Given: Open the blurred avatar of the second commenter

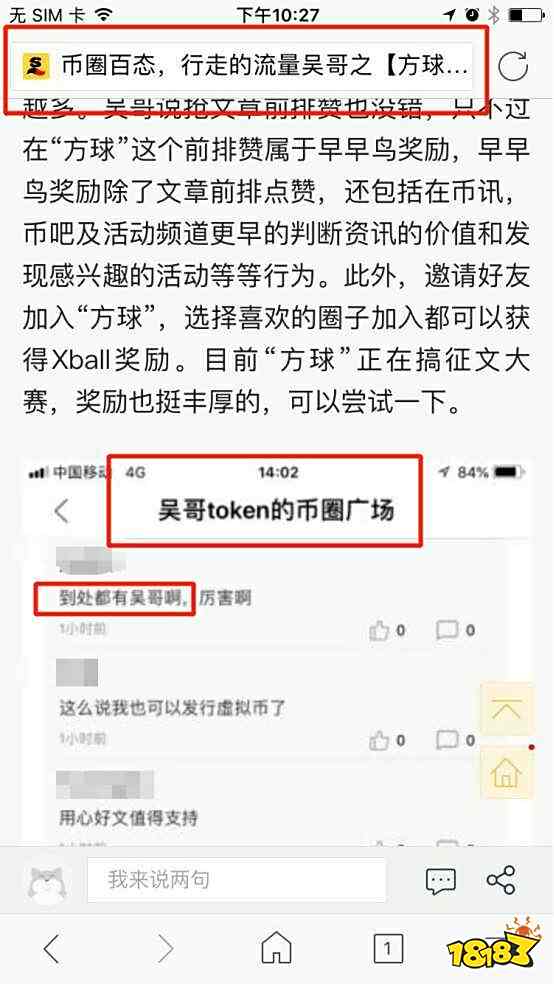Looking at the screenshot, I should (77, 673).
